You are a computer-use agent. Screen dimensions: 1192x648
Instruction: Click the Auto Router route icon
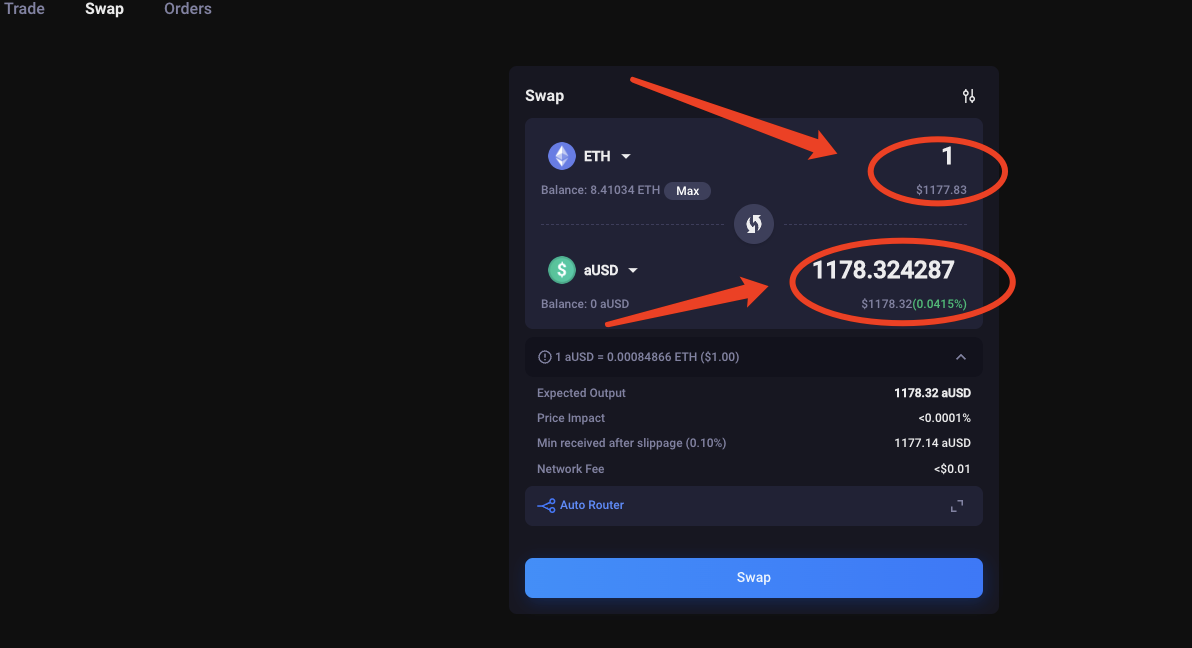546,506
